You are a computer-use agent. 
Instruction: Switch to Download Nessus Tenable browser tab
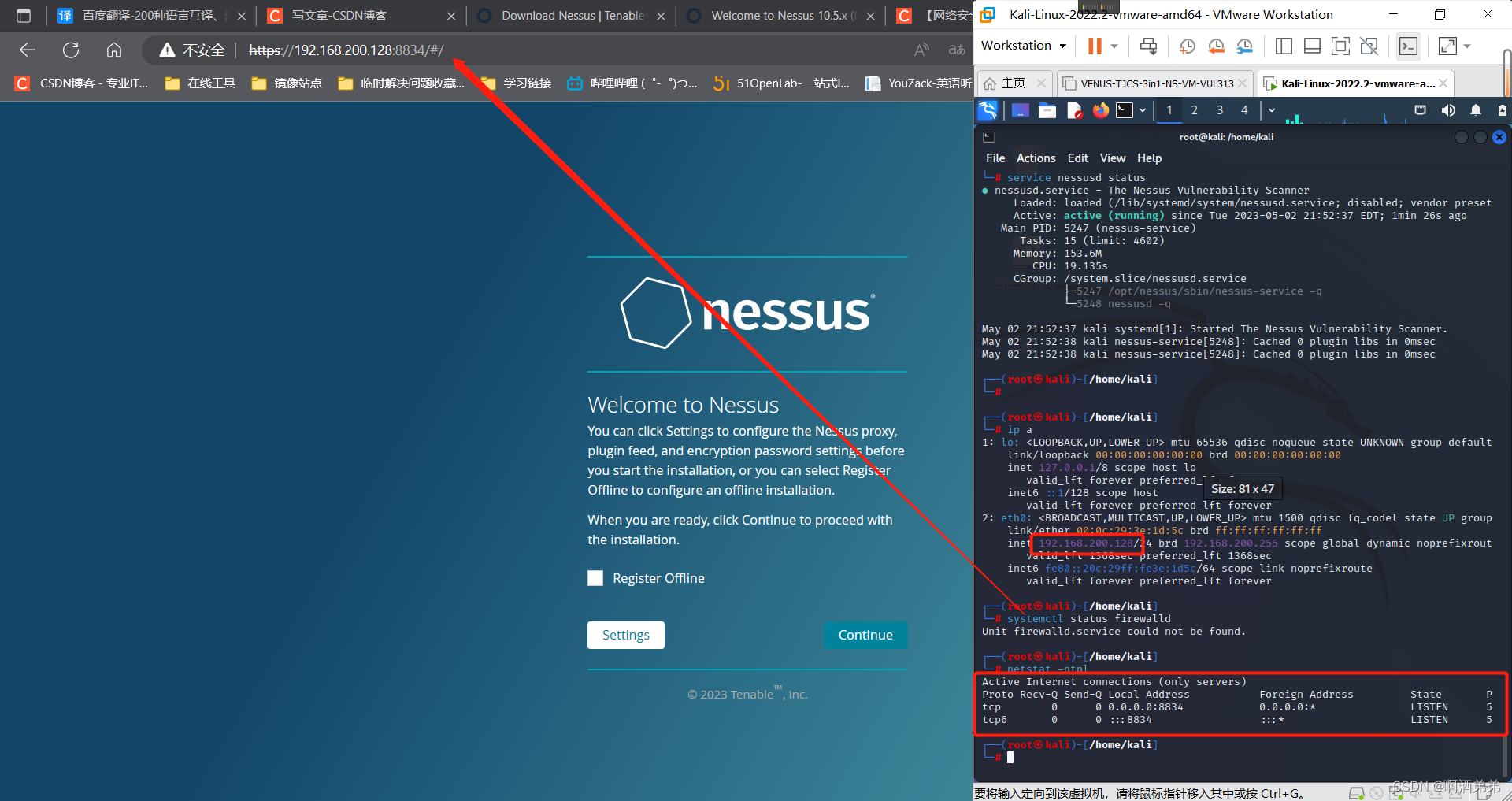[570, 16]
